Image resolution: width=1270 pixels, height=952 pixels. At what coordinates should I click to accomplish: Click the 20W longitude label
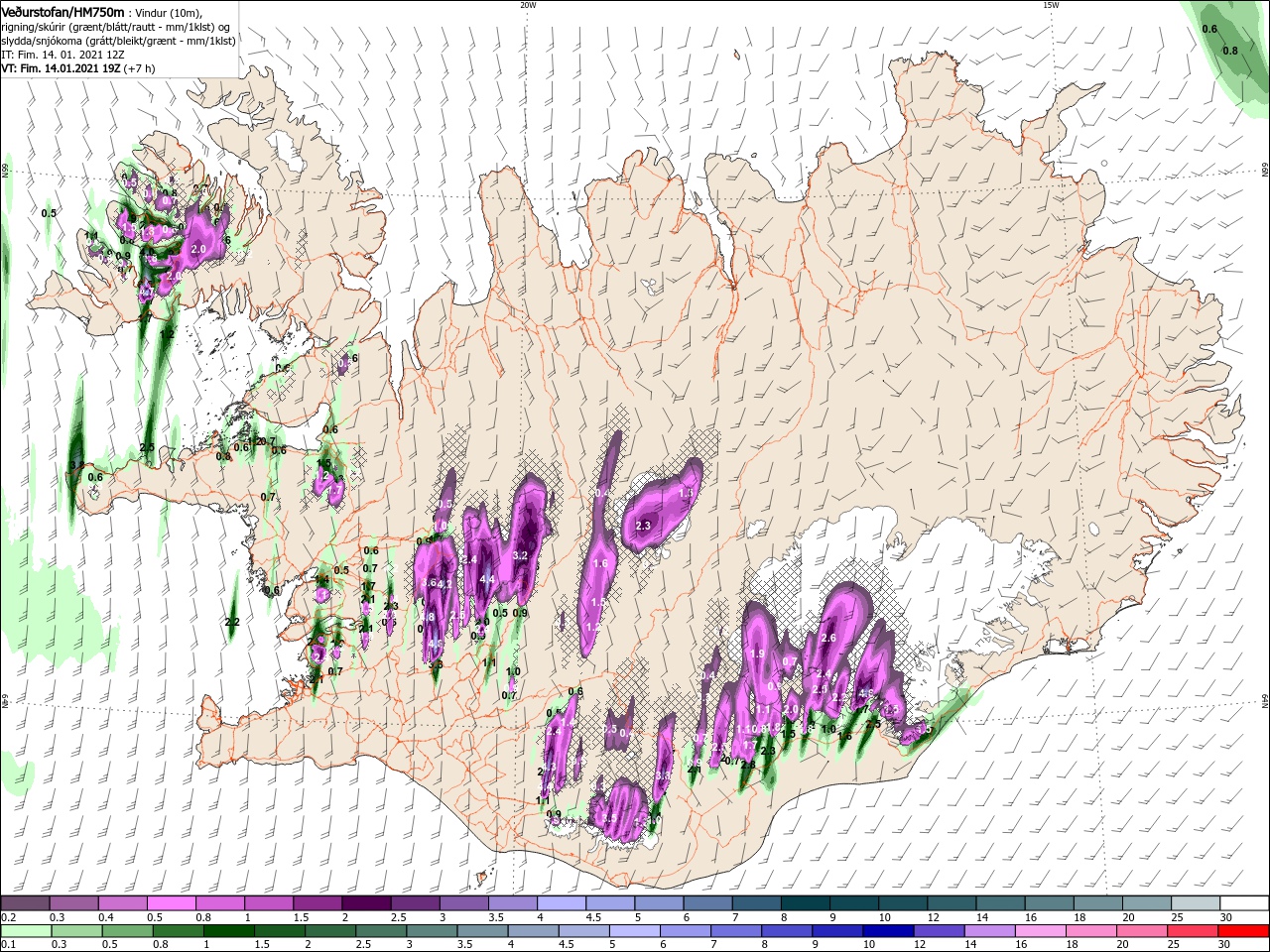pos(528,5)
